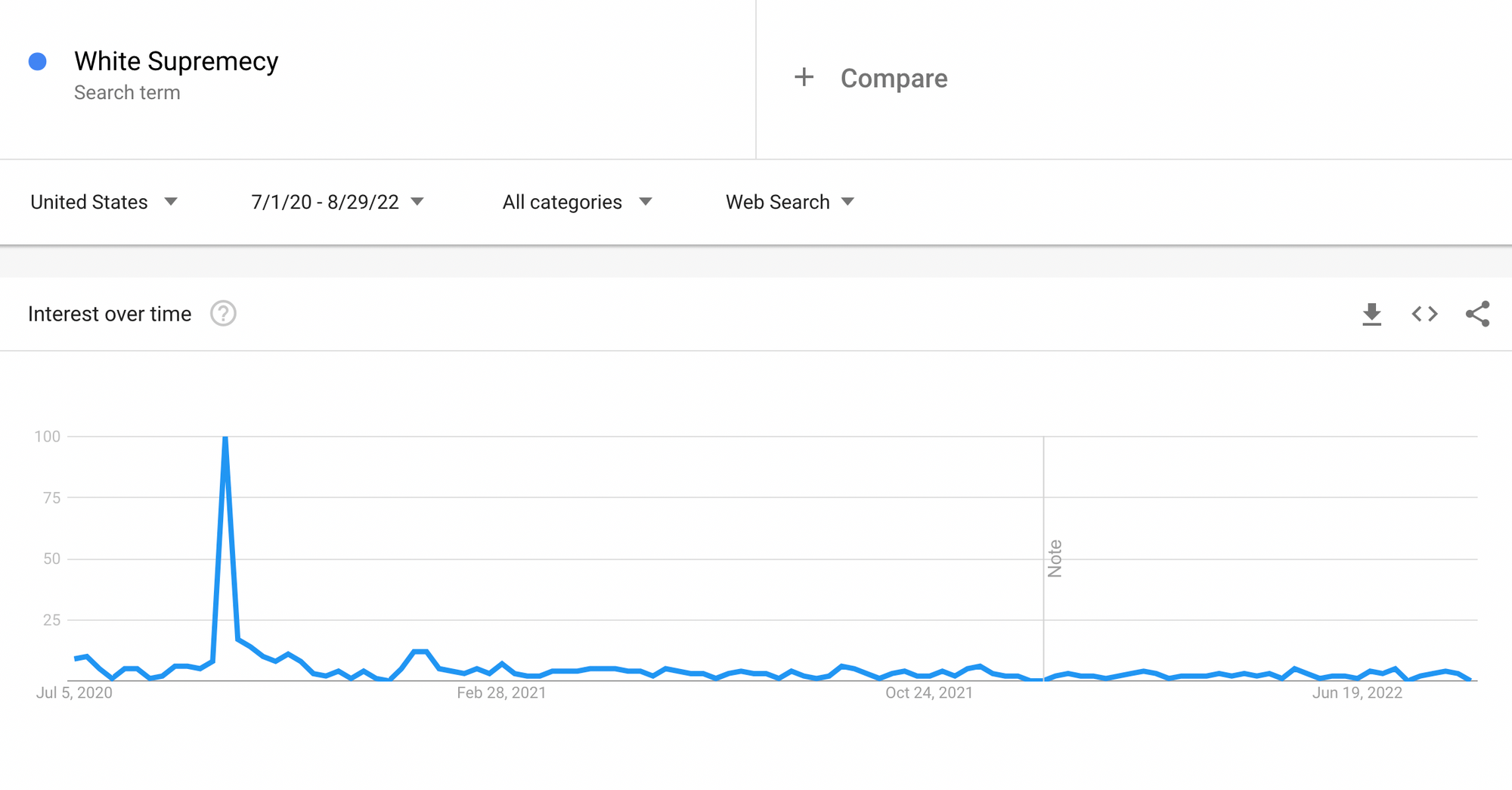This screenshot has height=790, width=1512.
Task: Open the Web Search type dropdown
Action: (790, 202)
